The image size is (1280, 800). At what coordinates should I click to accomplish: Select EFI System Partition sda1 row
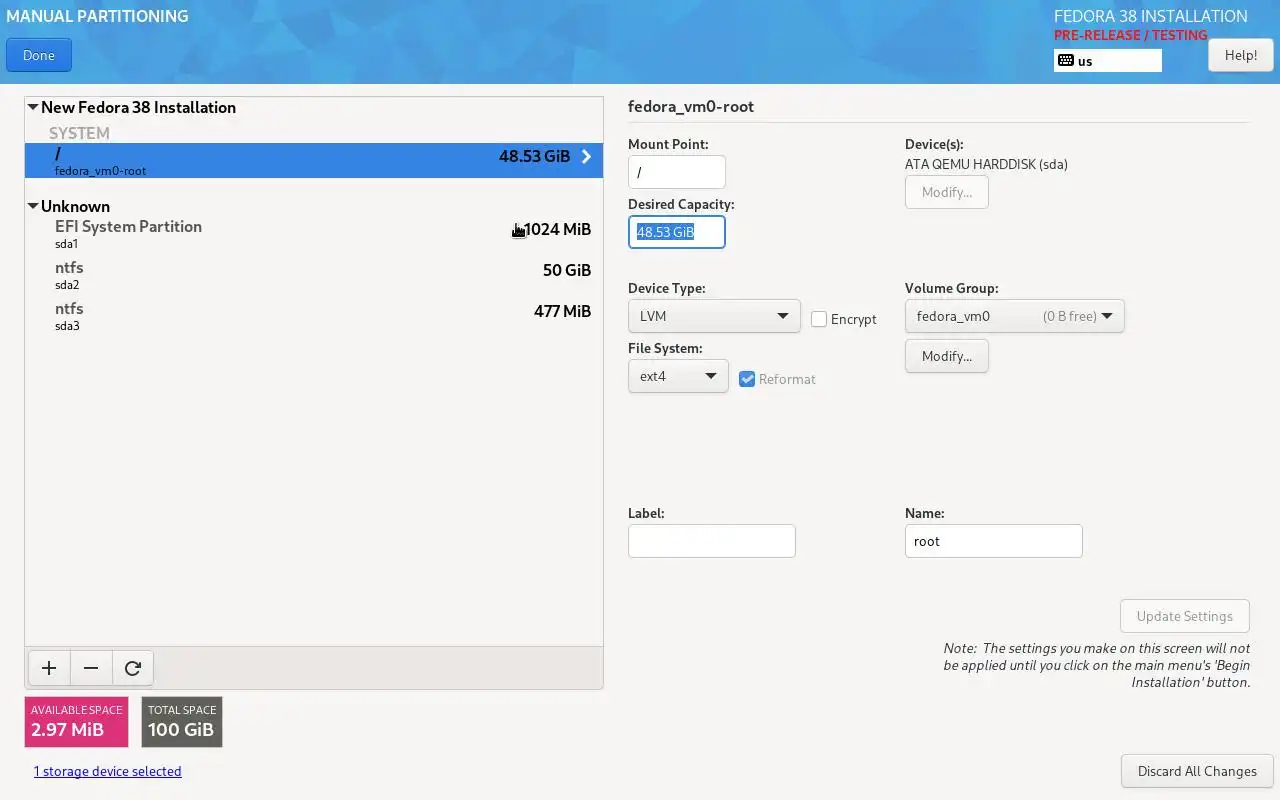point(314,233)
